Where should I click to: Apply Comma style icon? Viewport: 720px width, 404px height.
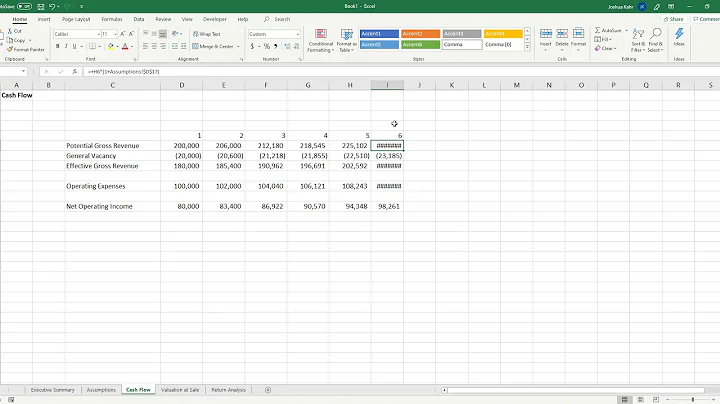coord(276,46)
